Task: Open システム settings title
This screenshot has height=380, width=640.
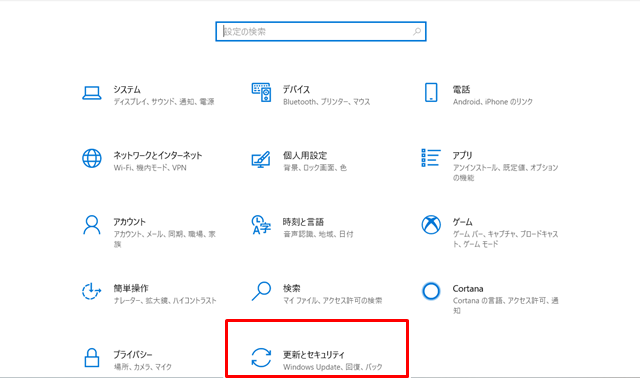Action: (127, 89)
